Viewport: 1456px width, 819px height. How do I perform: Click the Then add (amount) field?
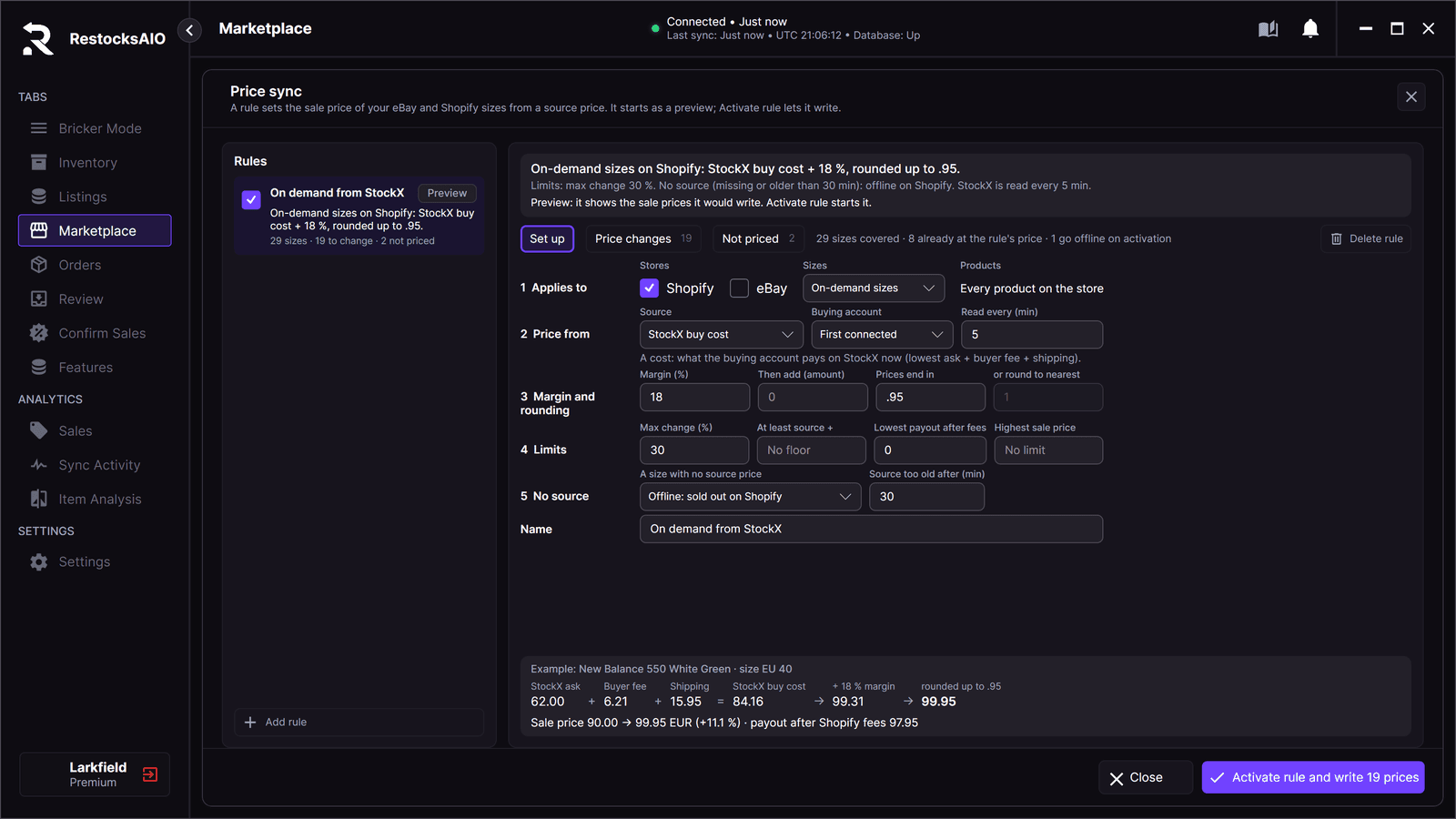[x=813, y=398]
